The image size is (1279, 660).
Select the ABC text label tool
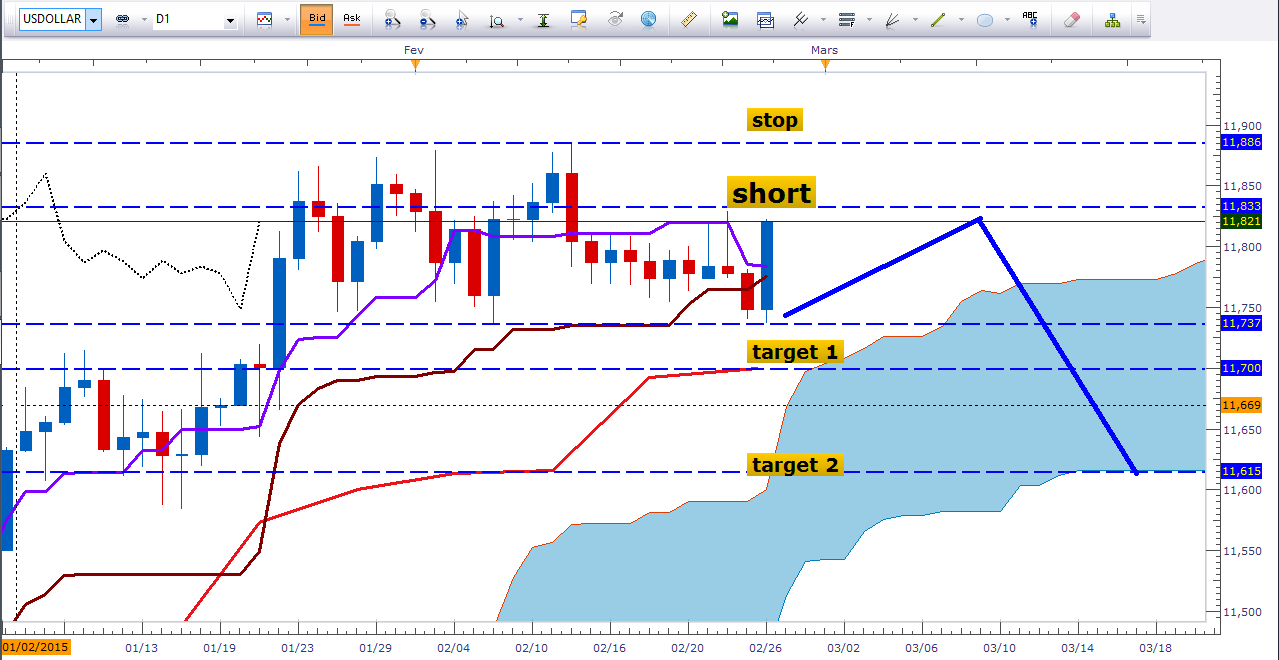point(1031,18)
